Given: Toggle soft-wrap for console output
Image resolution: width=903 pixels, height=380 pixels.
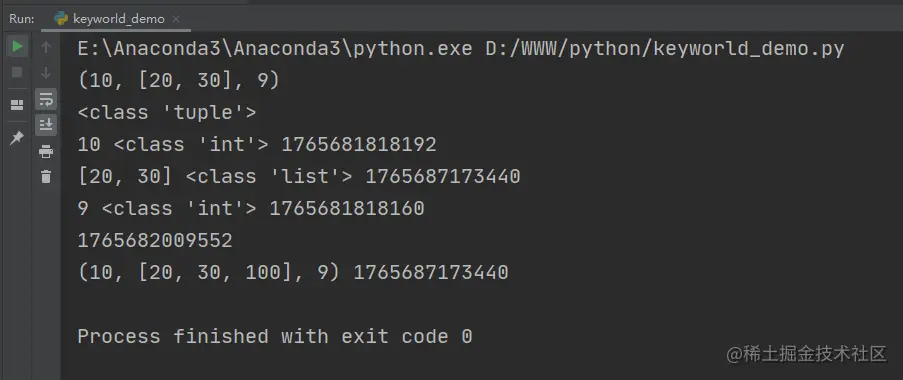Looking at the screenshot, I should click(46, 99).
